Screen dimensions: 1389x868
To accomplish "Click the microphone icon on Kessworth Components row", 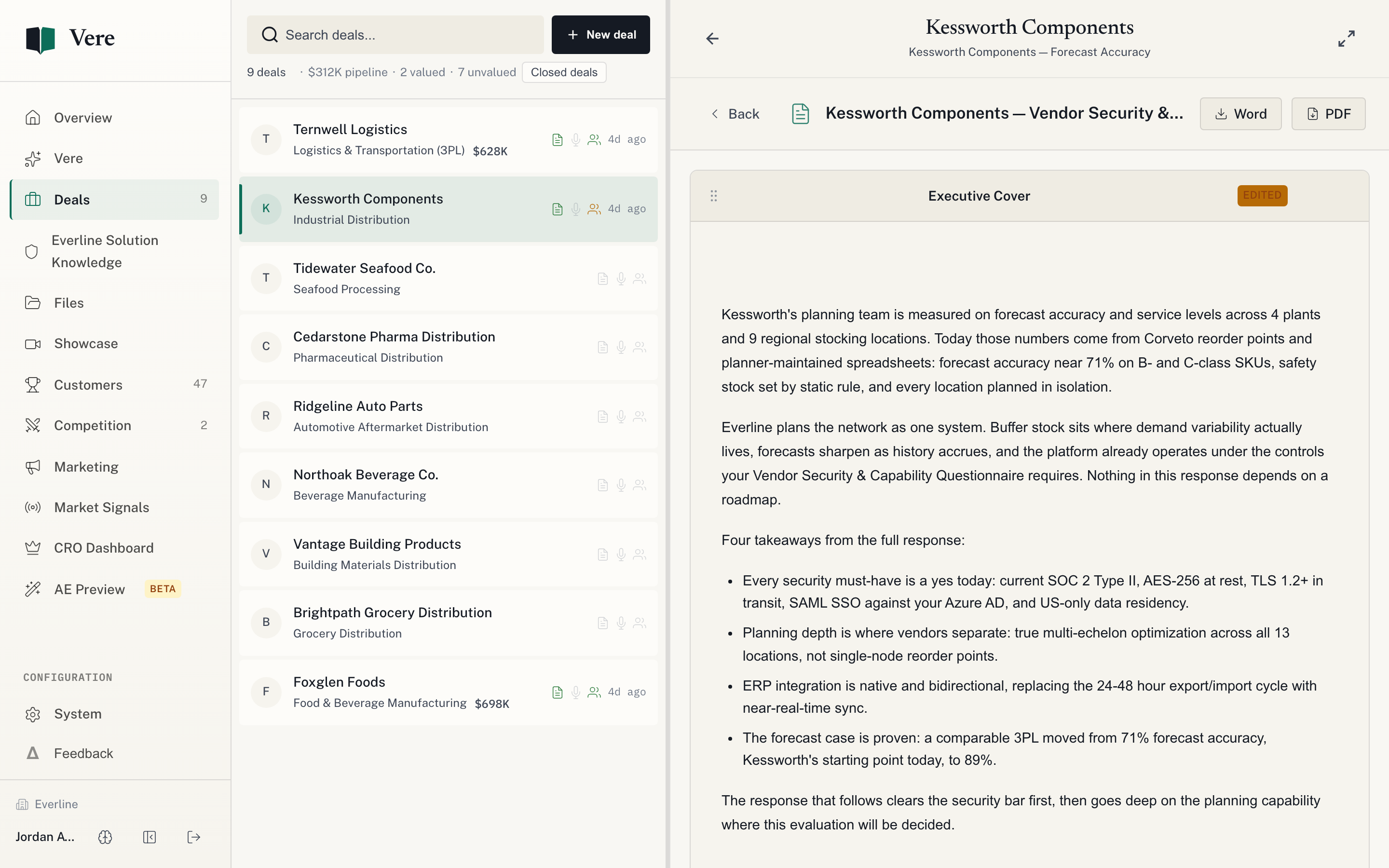I will 576,209.
